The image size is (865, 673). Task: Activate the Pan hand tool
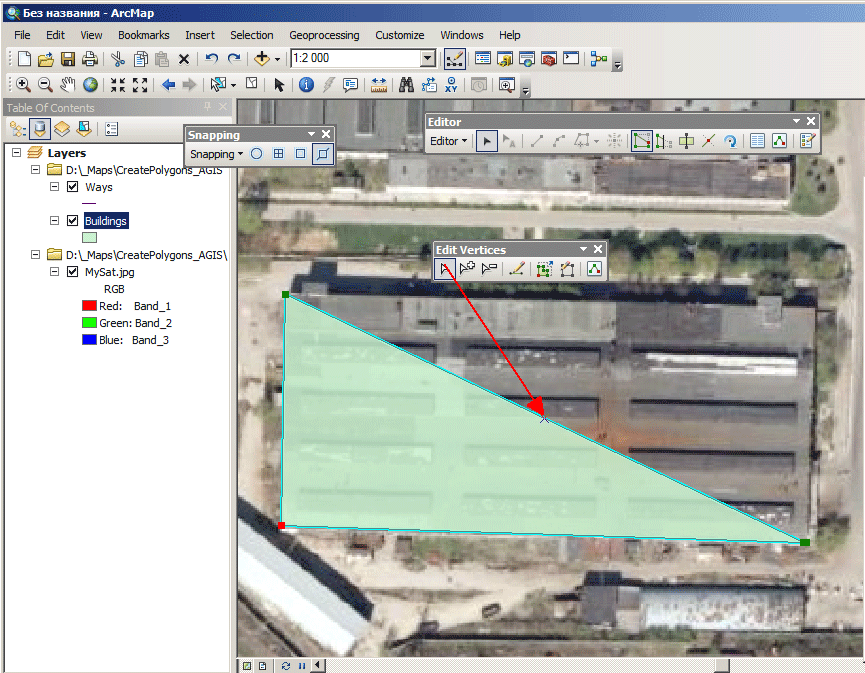coord(68,84)
